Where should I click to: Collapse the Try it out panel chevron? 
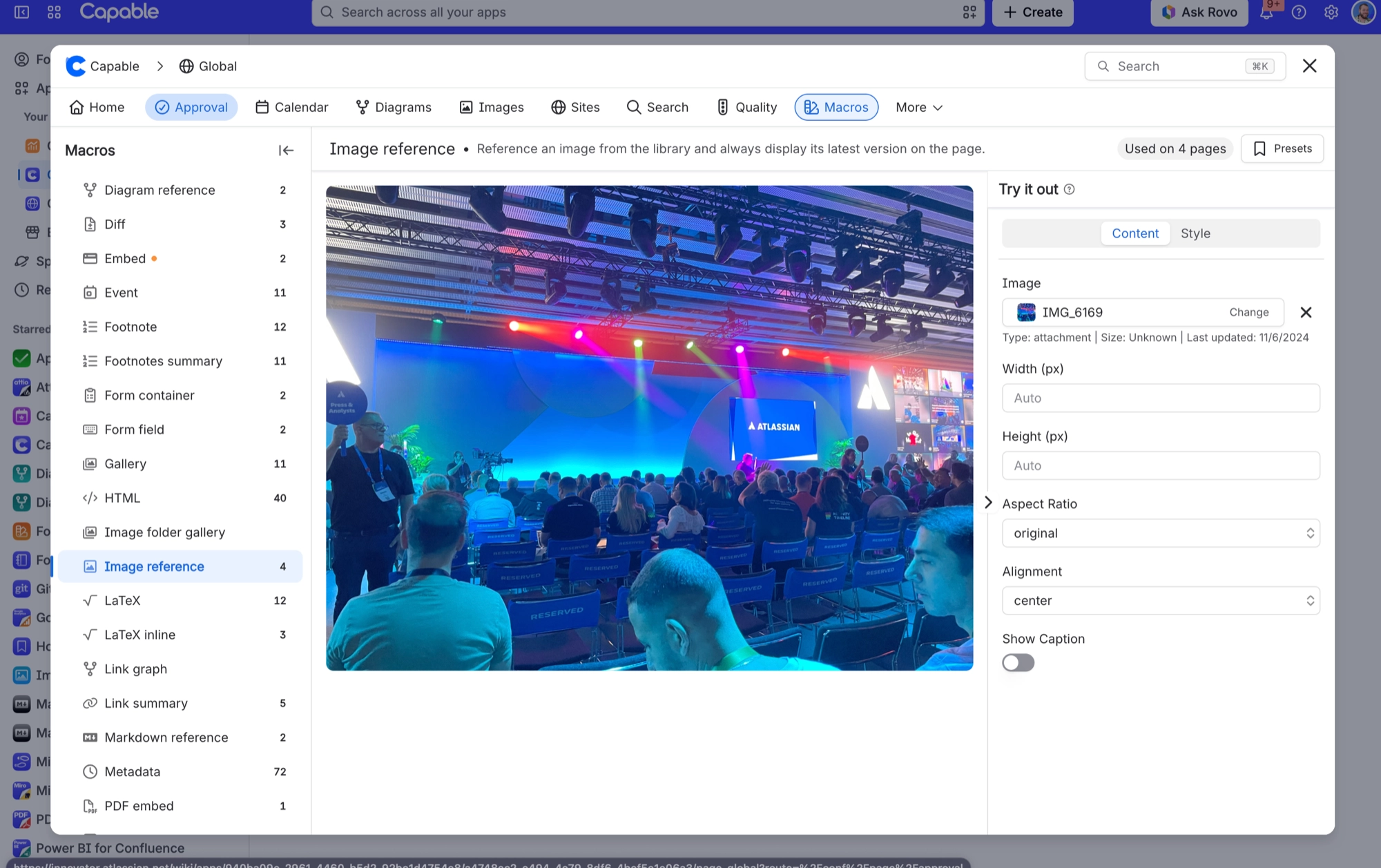pyautogui.click(x=988, y=503)
